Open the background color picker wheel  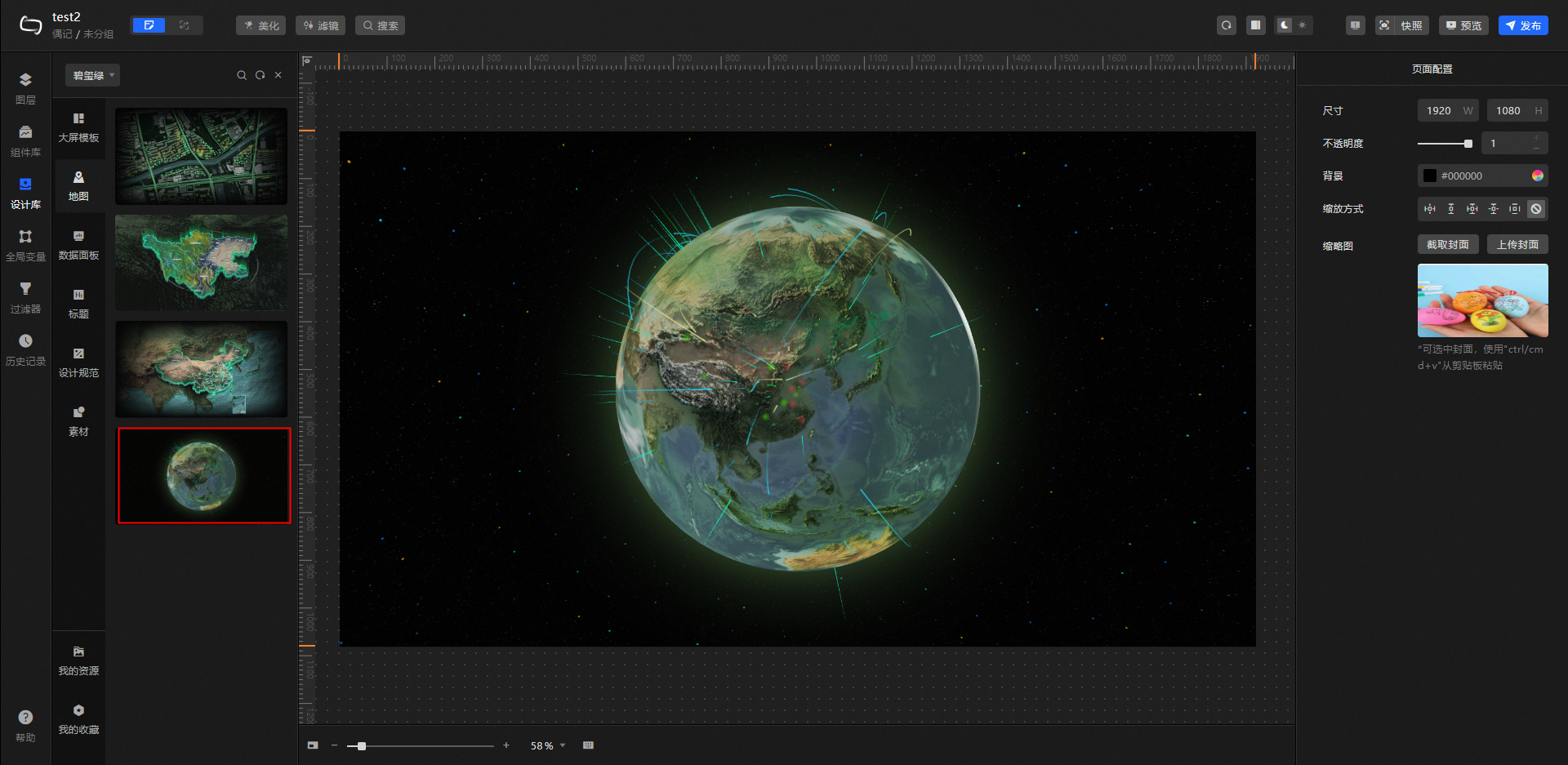click(1538, 176)
